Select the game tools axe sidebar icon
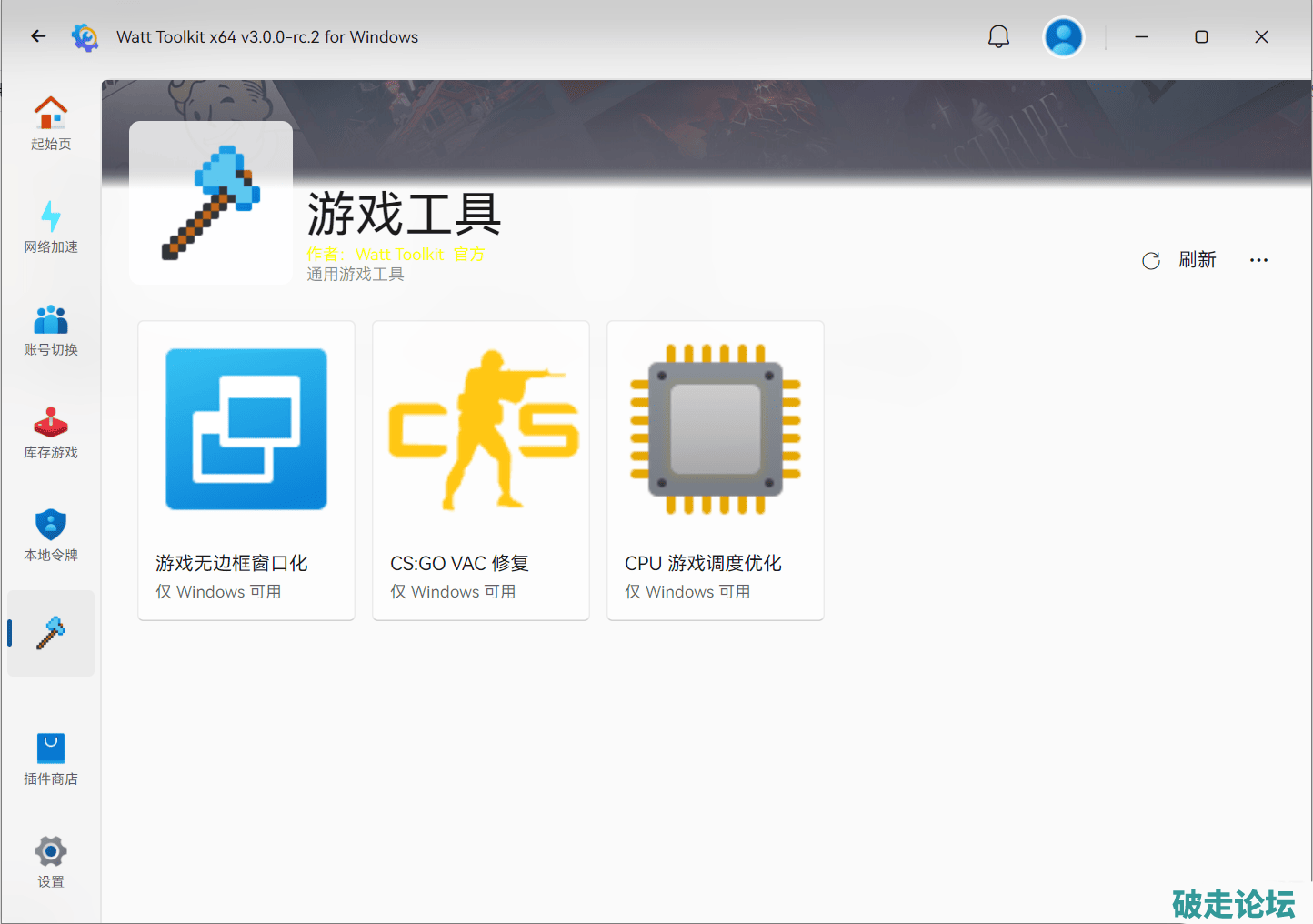The image size is (1313, 924). (x=51, y=633)
